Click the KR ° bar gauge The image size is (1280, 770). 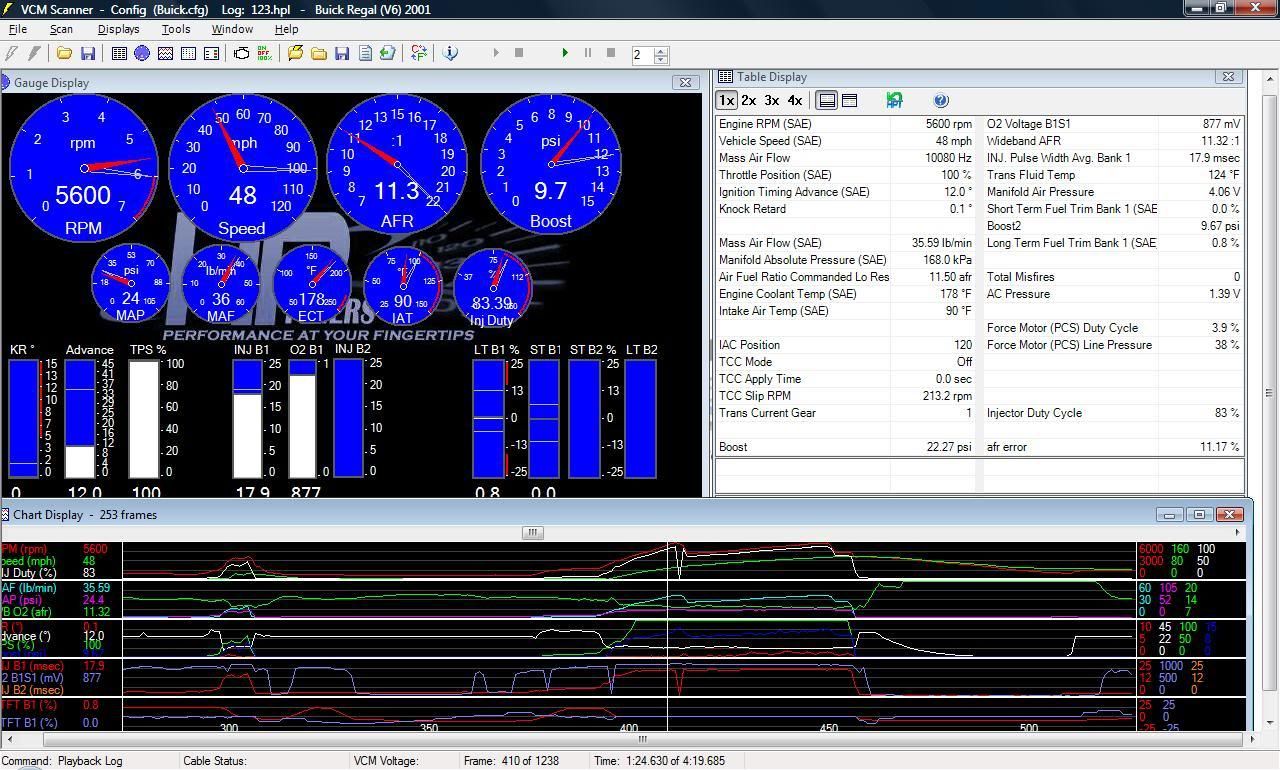point(26,419)
